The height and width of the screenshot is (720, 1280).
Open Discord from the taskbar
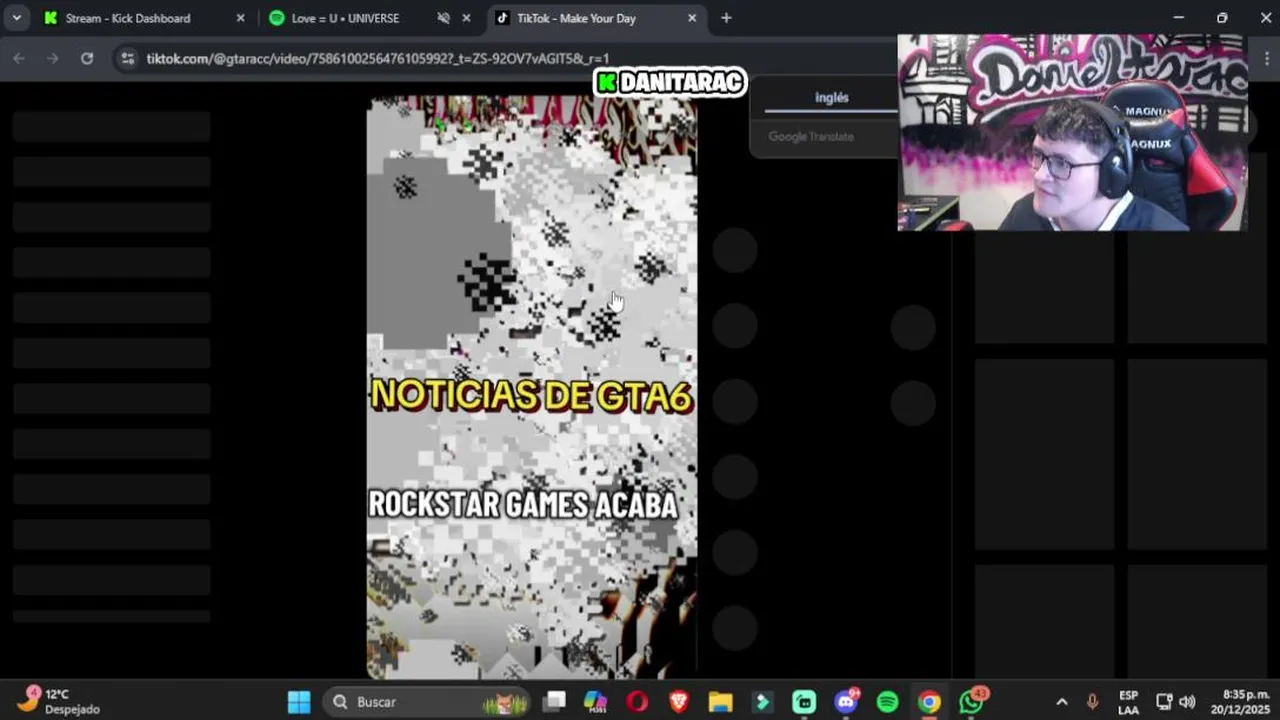tap(846, 702)
